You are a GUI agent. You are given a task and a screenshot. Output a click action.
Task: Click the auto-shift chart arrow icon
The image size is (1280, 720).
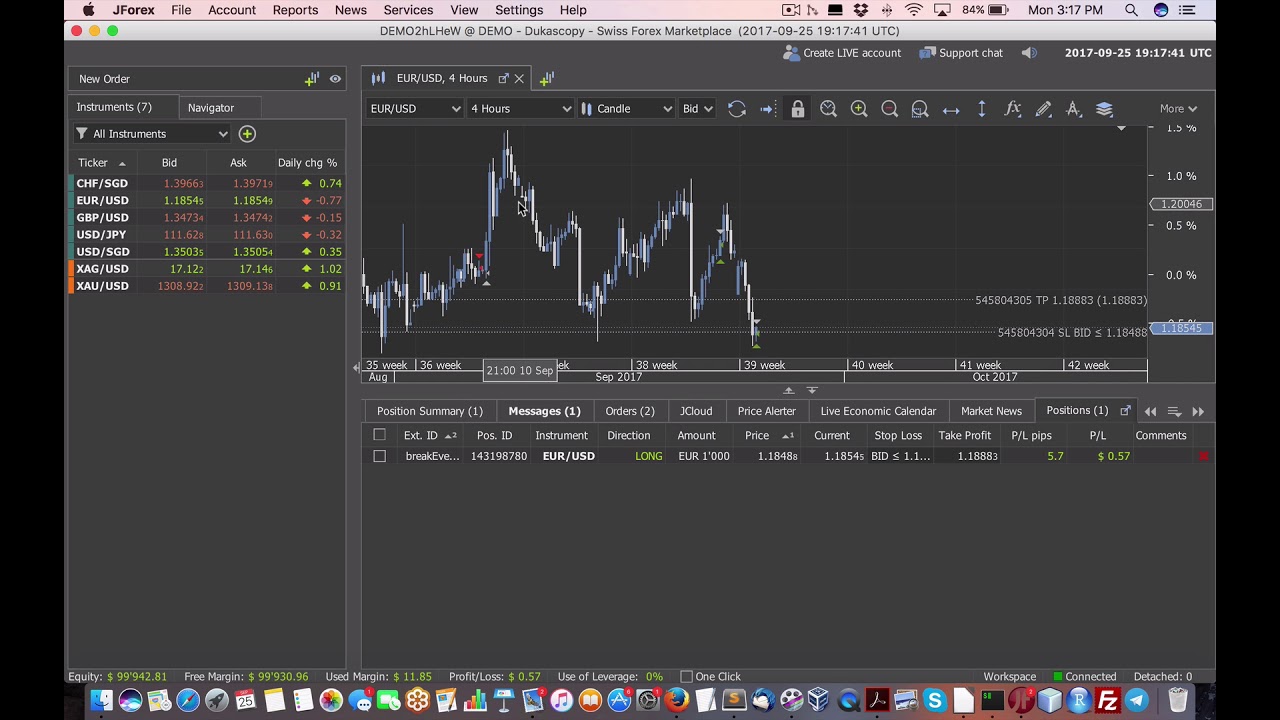(767, 109)
